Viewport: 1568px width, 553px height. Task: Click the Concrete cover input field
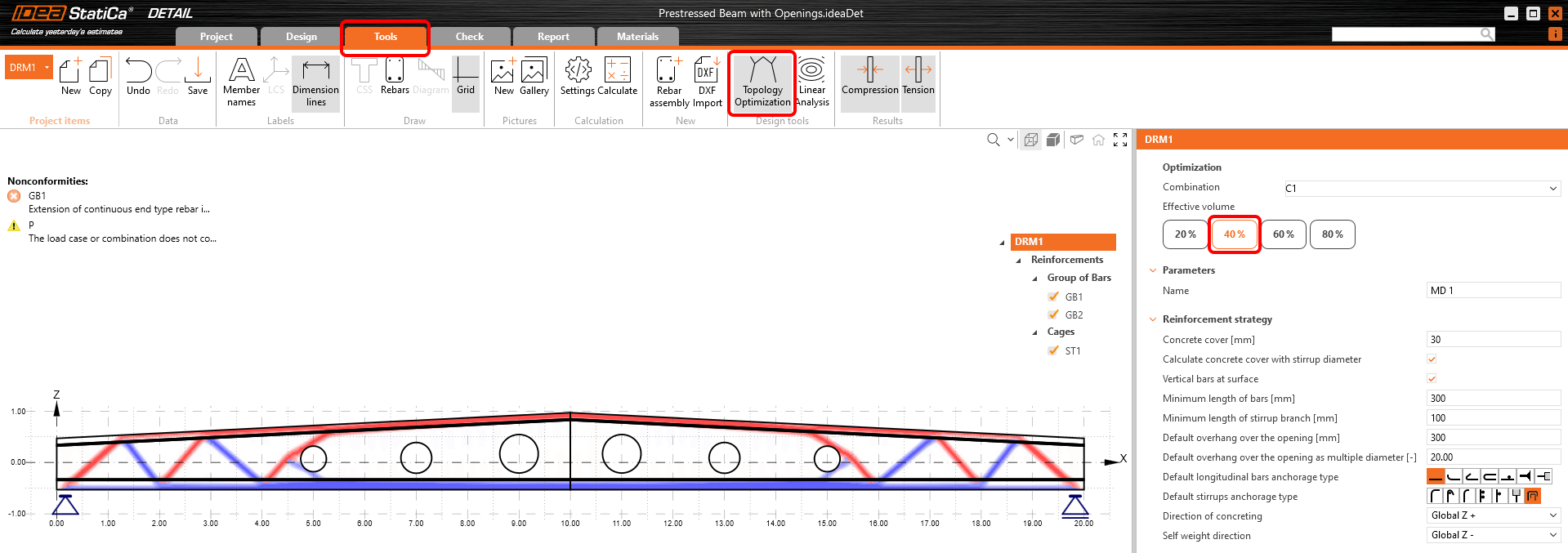[x=1493, y=340]
